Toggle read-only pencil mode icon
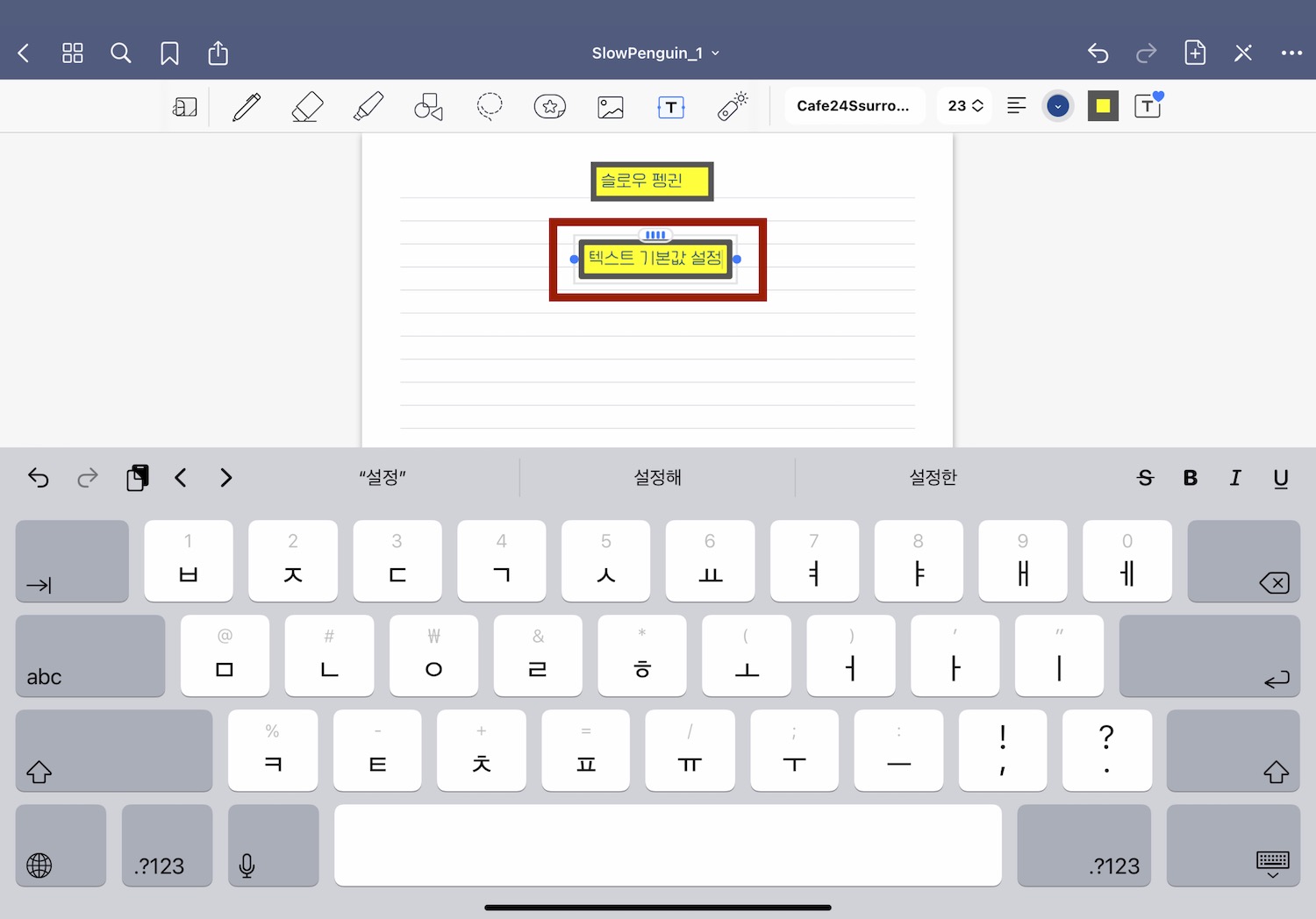The width and height of the screenshot is (1316, 919). point(1243,53)
